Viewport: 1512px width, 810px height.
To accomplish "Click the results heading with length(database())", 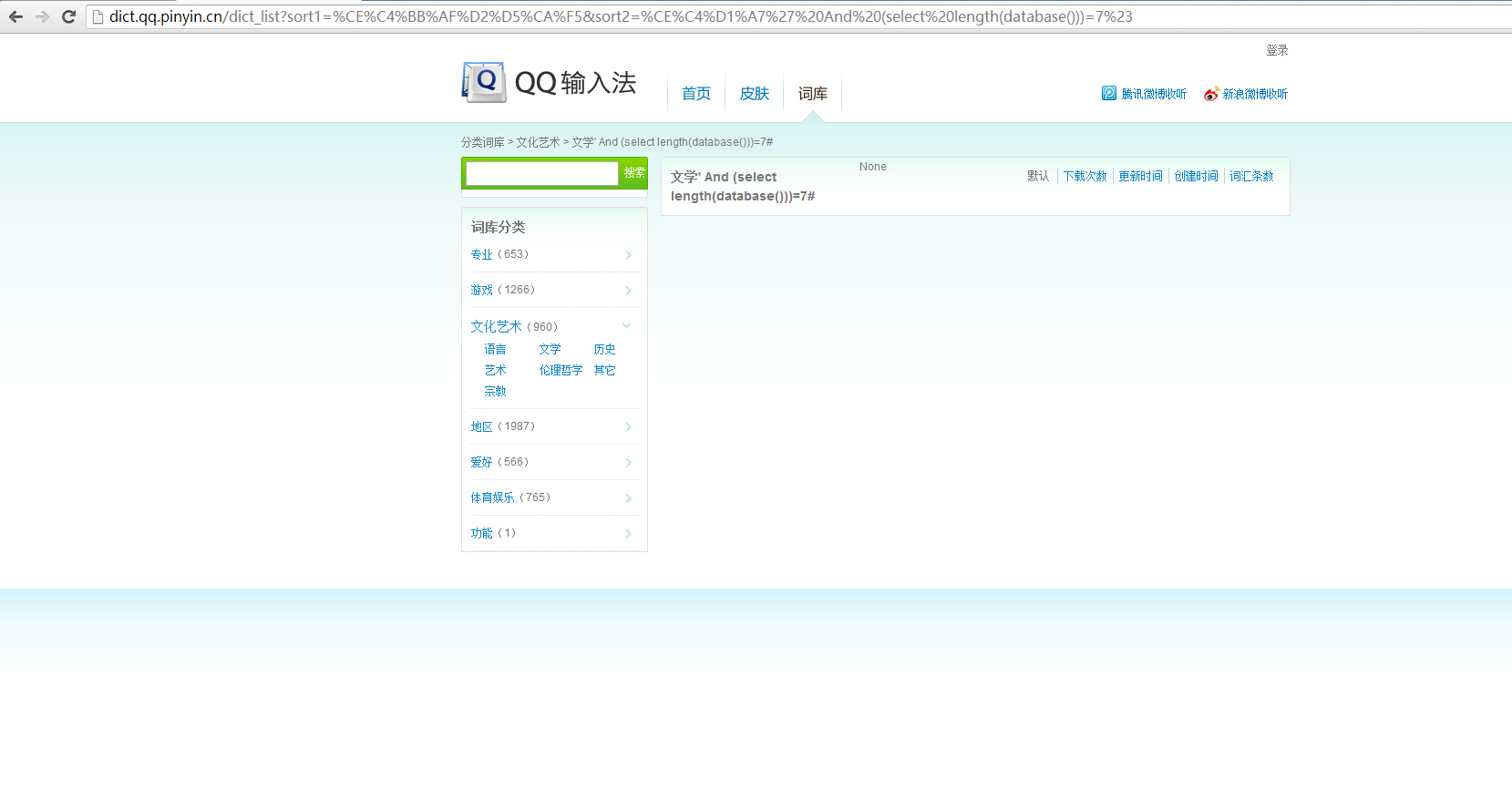I will 743,187.
